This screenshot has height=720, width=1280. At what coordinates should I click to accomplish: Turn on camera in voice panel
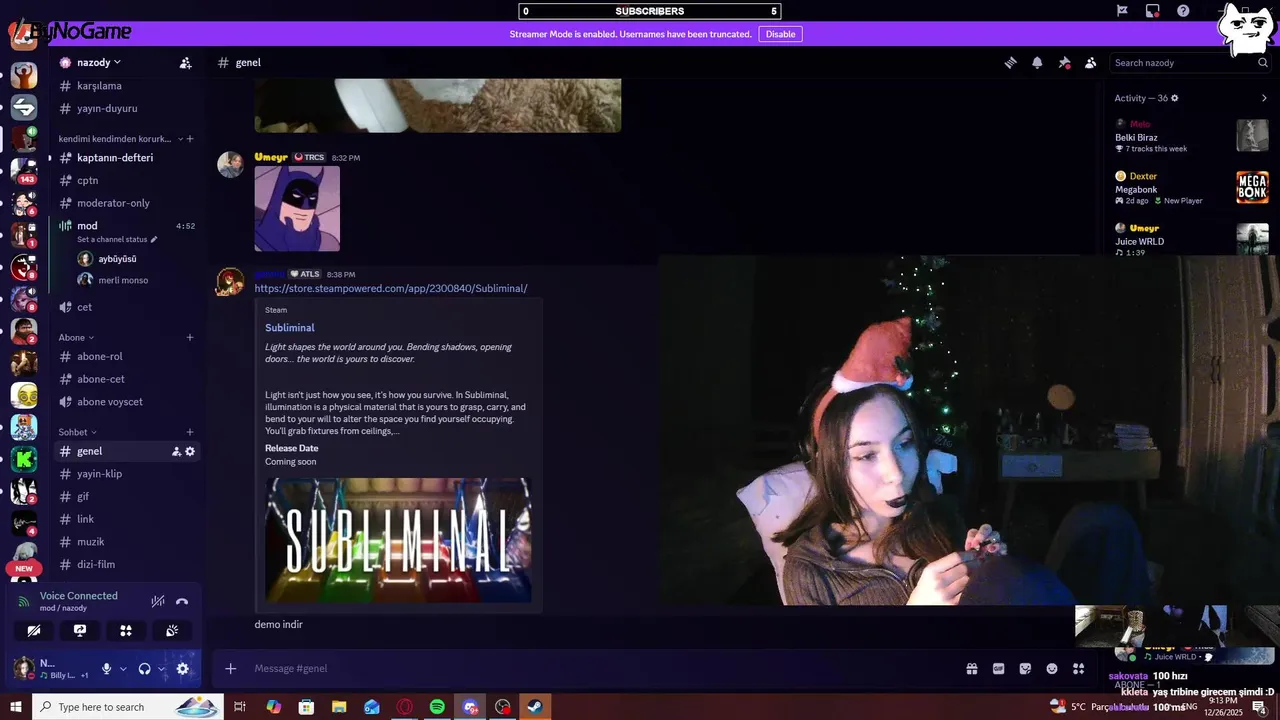click(x=34, y=631)
